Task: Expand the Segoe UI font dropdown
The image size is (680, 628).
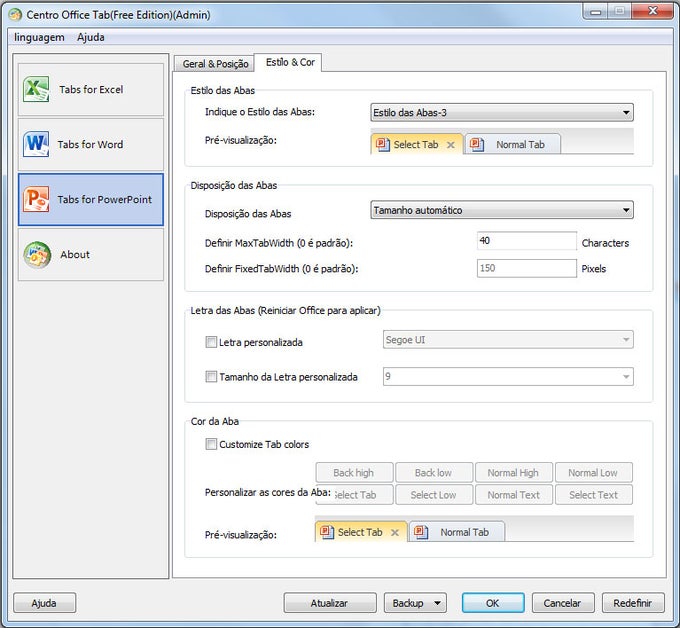Action: (x=508, y=340)
